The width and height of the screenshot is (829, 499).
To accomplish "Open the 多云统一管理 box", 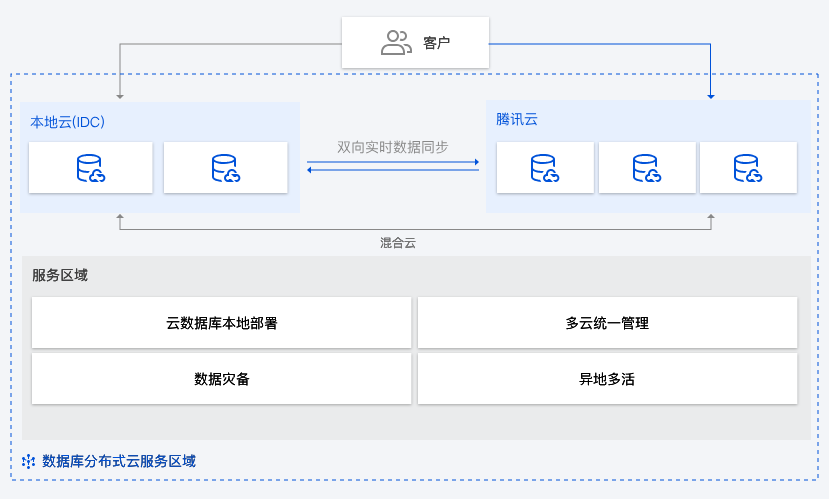I will pos(607,323).
